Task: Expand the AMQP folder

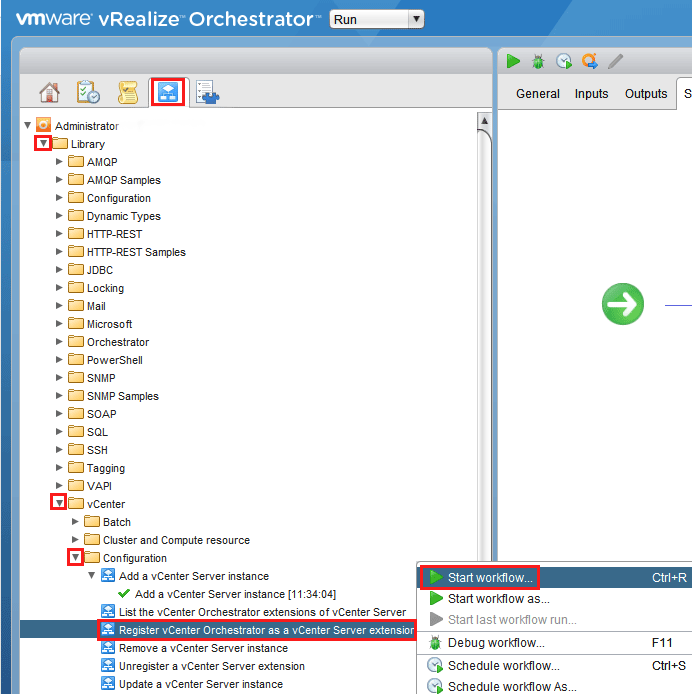Action: [x=58, y=162]
